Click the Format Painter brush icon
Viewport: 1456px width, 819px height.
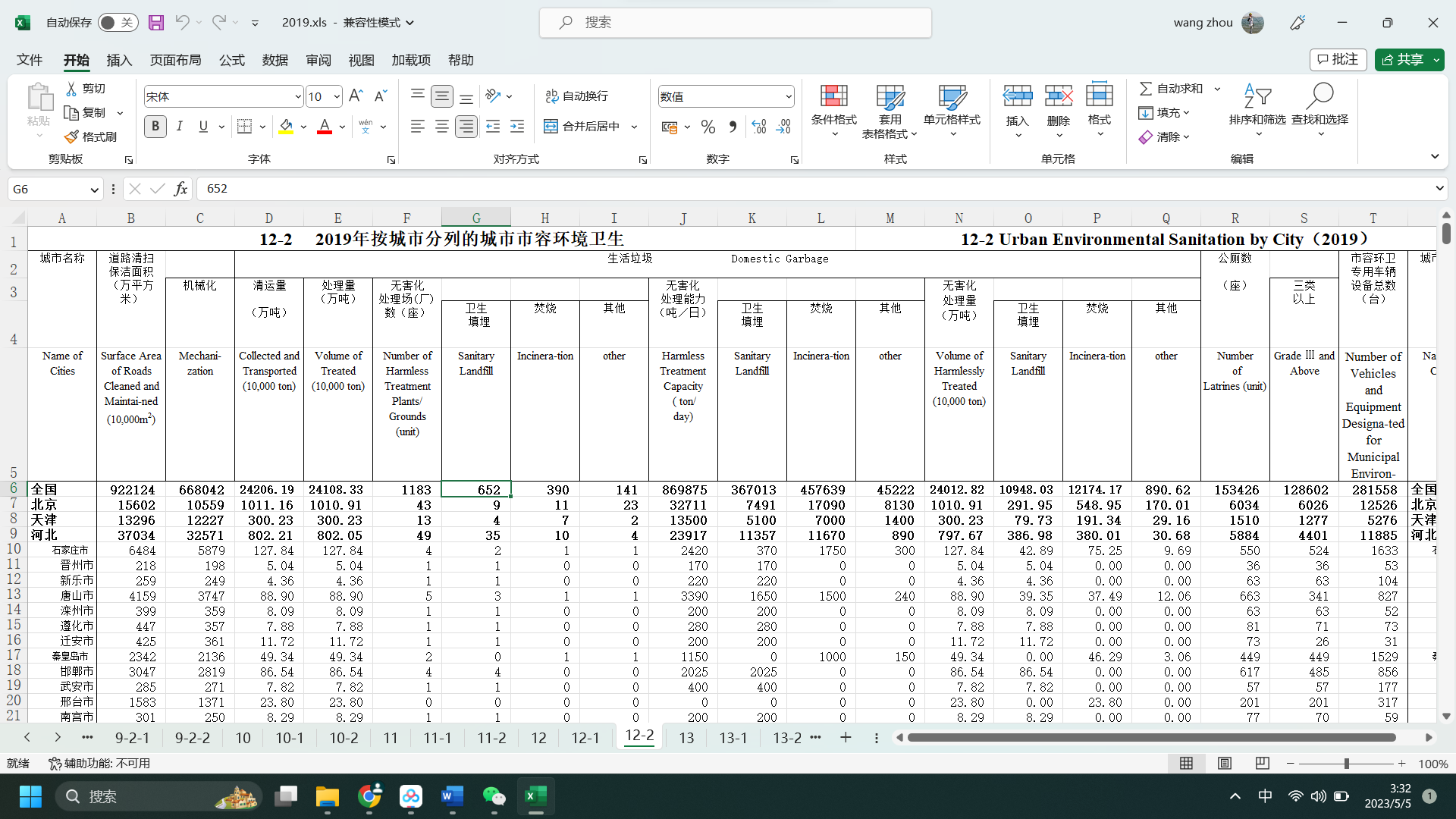[72, 136]
